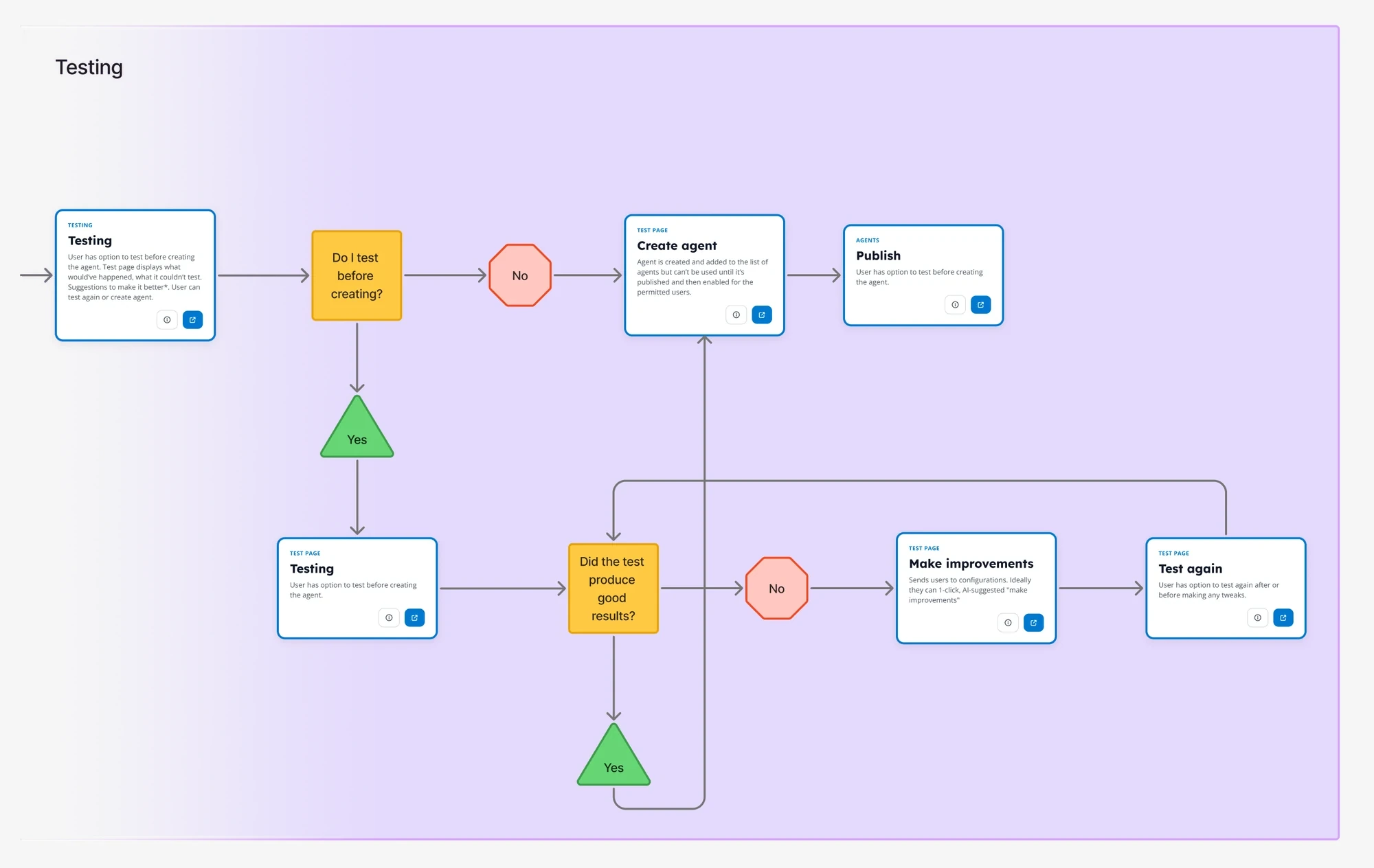Select the red No octagon before Make improvements
This screenshot has width=1374, height=868.
pyautogui.click(x=777, y=589)
